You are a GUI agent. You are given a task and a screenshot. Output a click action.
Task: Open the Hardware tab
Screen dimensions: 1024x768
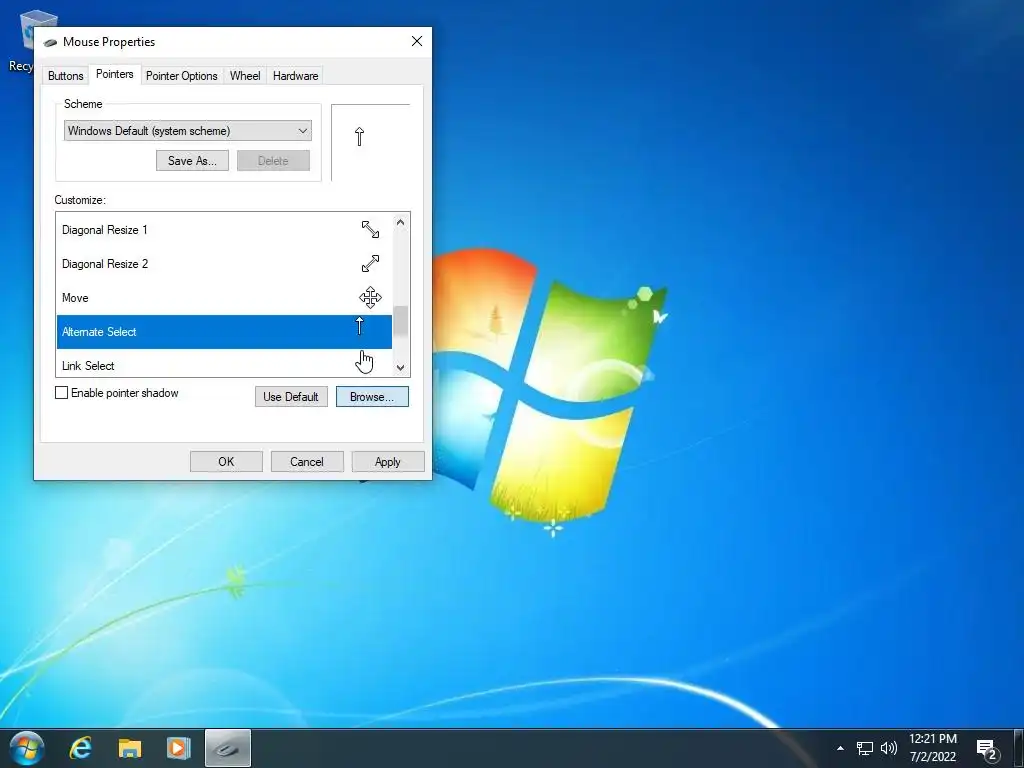tap(295, 76)
